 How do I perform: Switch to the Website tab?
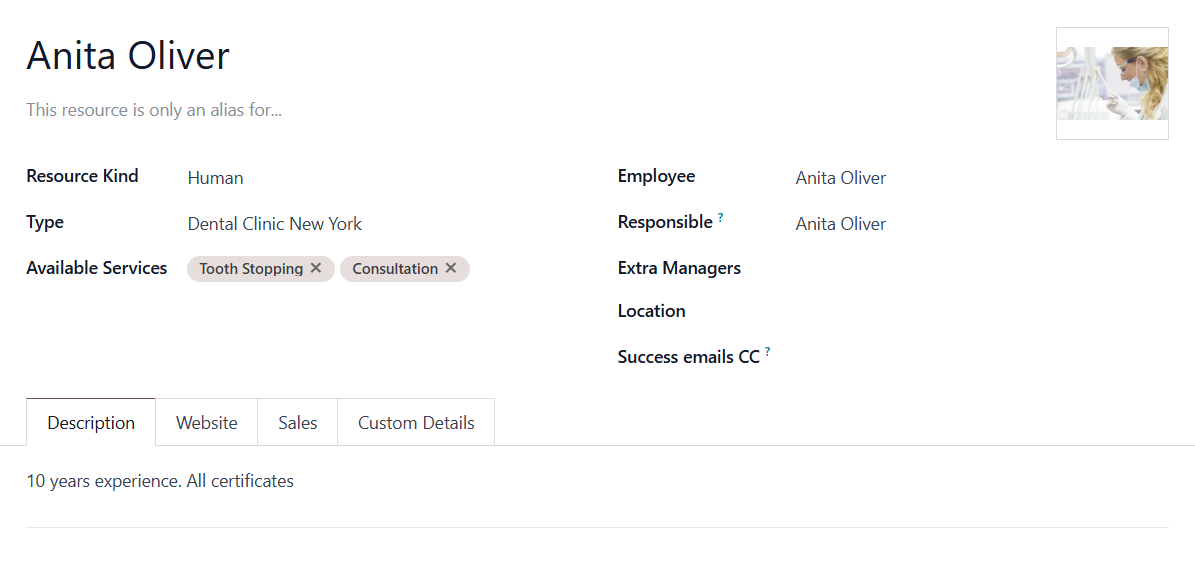tap(207, 422)
